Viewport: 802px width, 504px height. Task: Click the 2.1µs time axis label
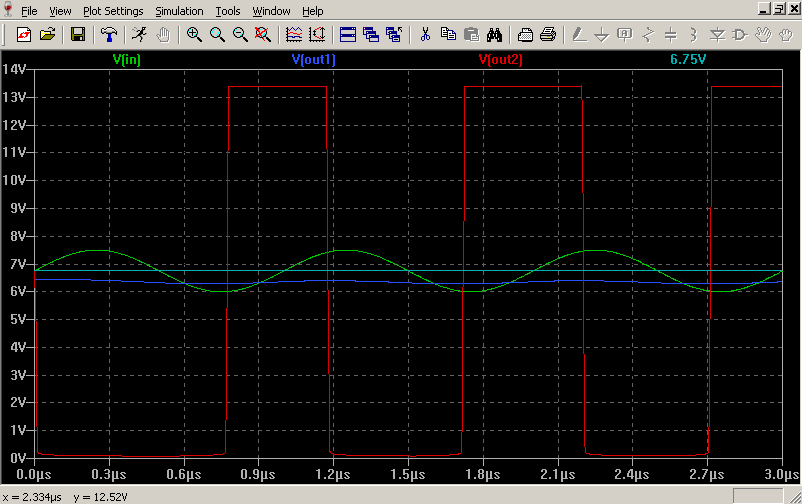pyautogui.click(x=558, y=474)
